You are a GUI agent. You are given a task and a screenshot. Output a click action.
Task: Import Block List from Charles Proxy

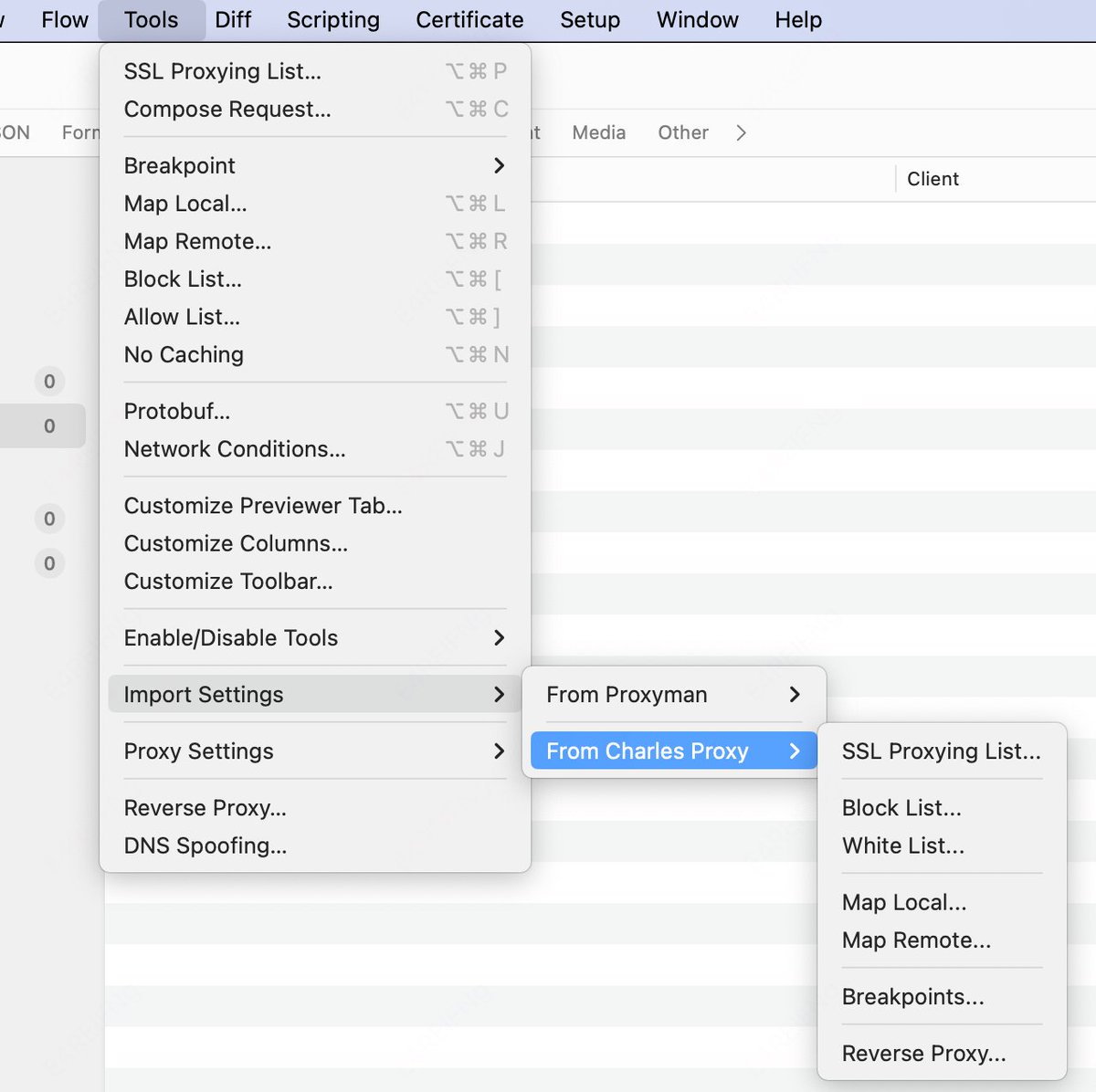942,808
